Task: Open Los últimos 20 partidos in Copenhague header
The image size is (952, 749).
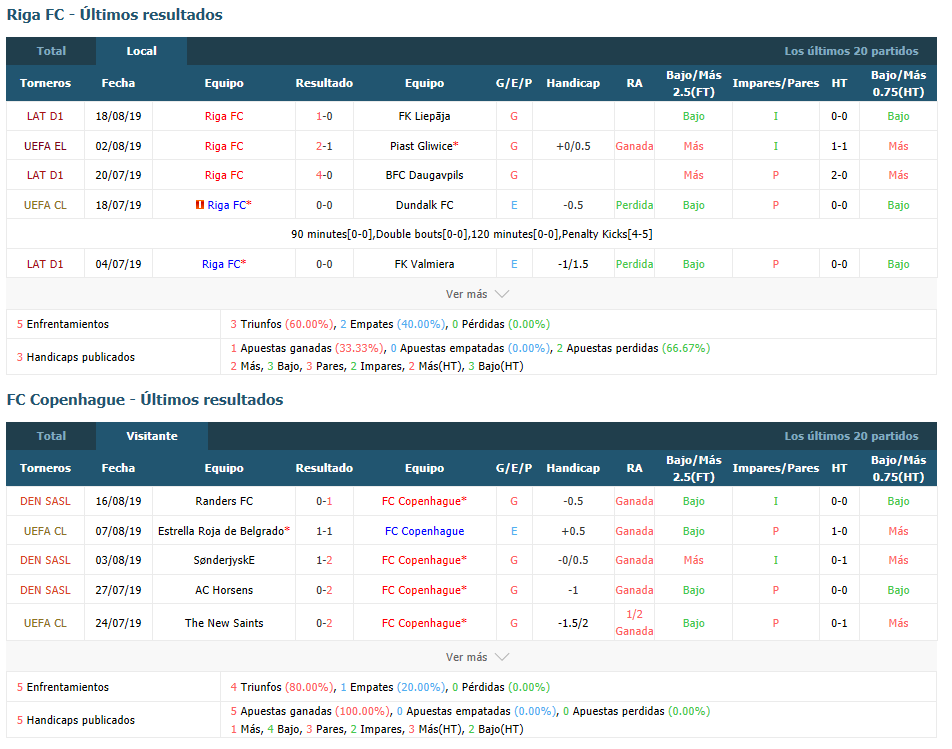Action: click(851, 436)
